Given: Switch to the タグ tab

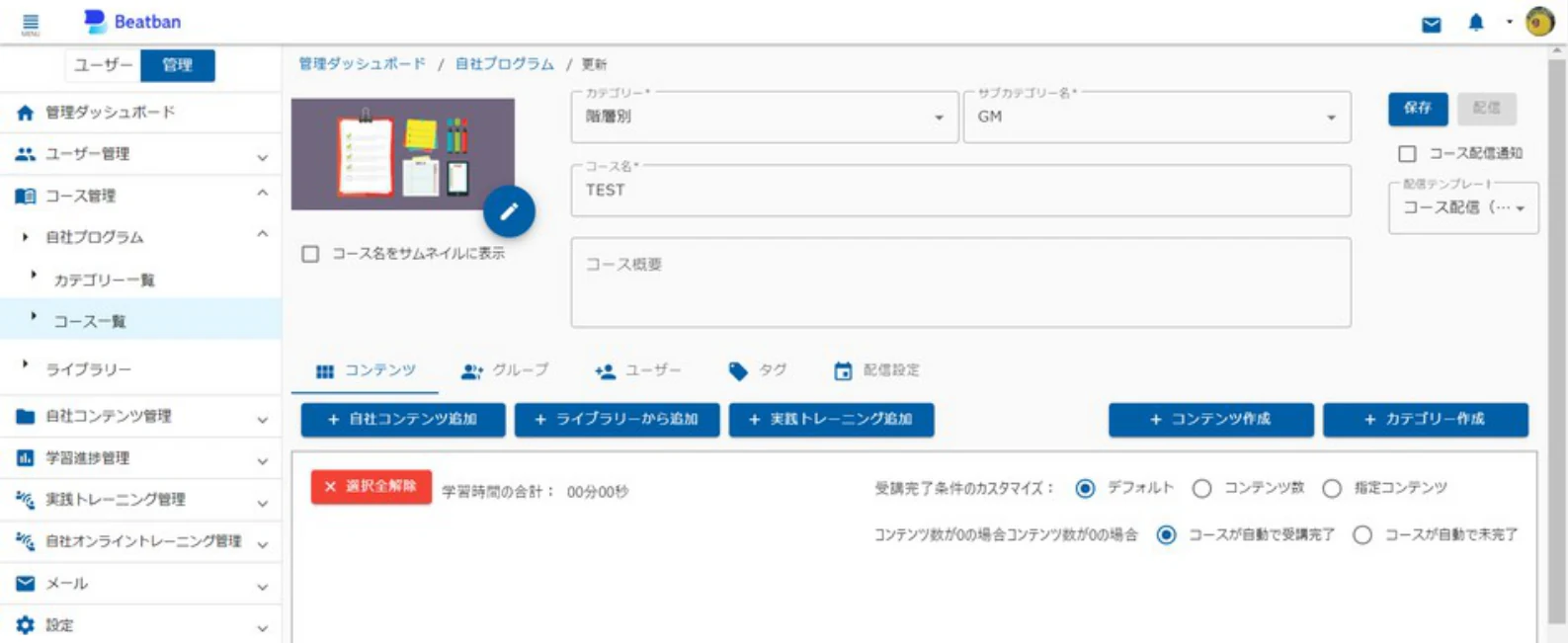Looking at the screenshot, I should tap(758, 371).
